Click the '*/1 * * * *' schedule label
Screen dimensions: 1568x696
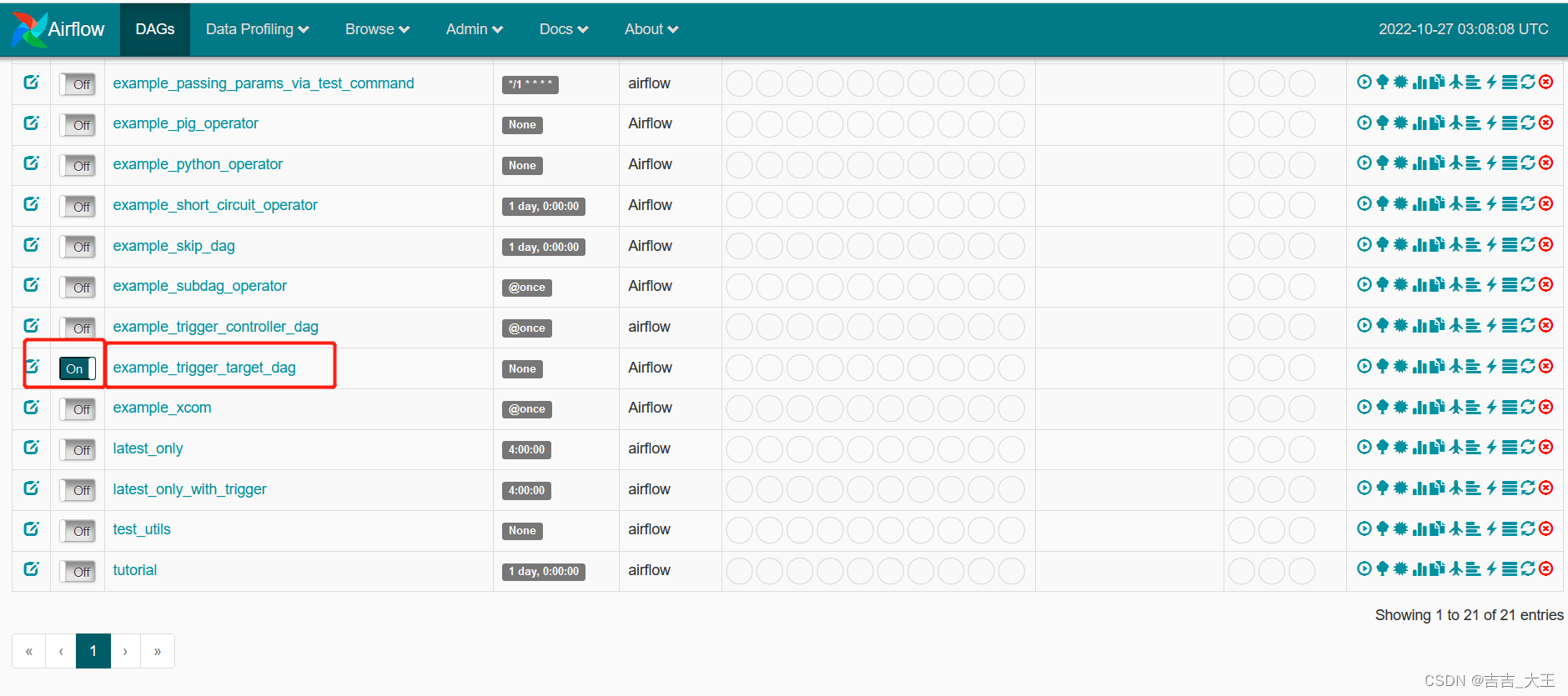click(530, 84)
